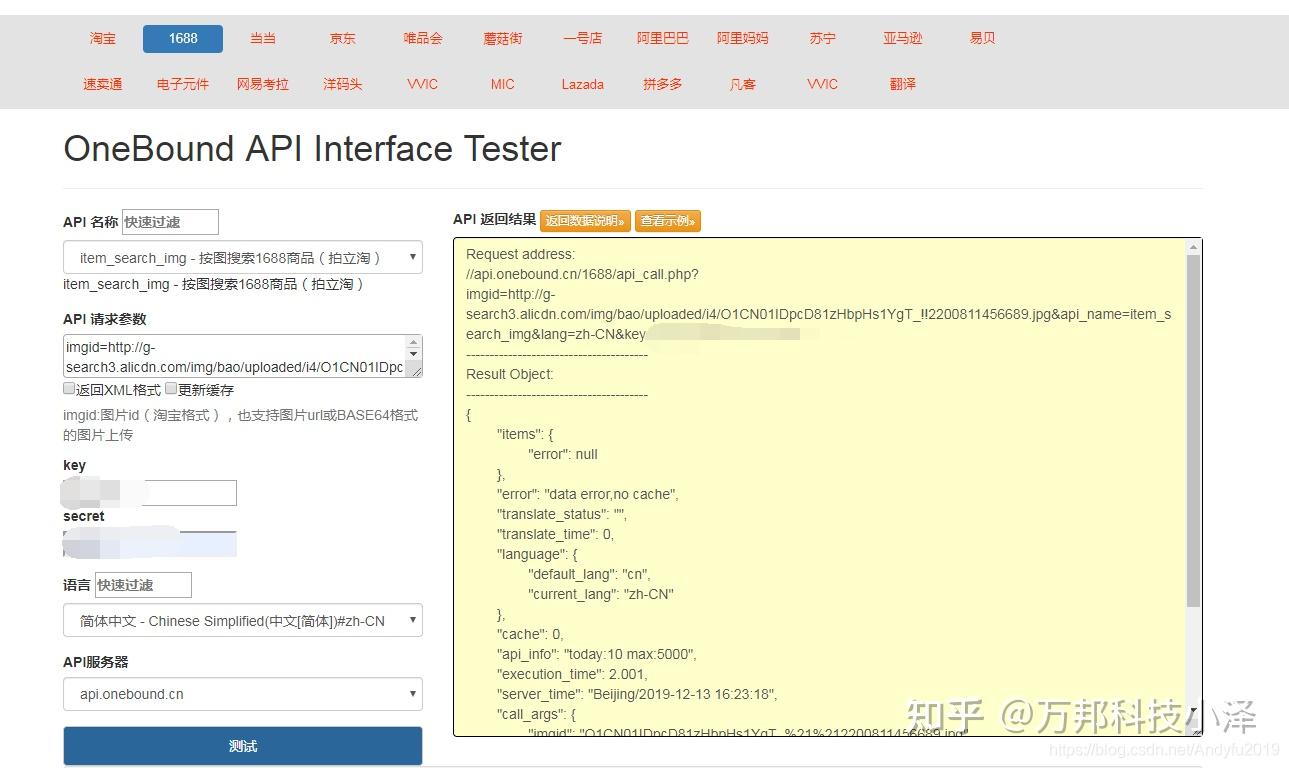Click the 翻译 link
Viewport: 1289px width, 768px height.
pos(901,85)
